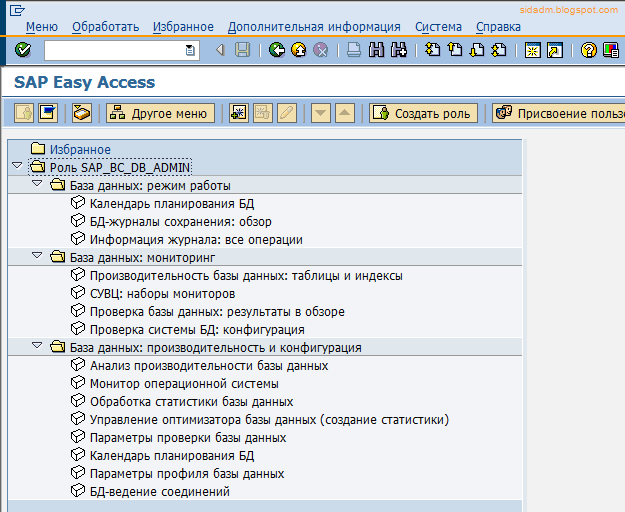Screen dimensions: 625x512
Task: Open the Справка menu
Action: click(498, 27)
